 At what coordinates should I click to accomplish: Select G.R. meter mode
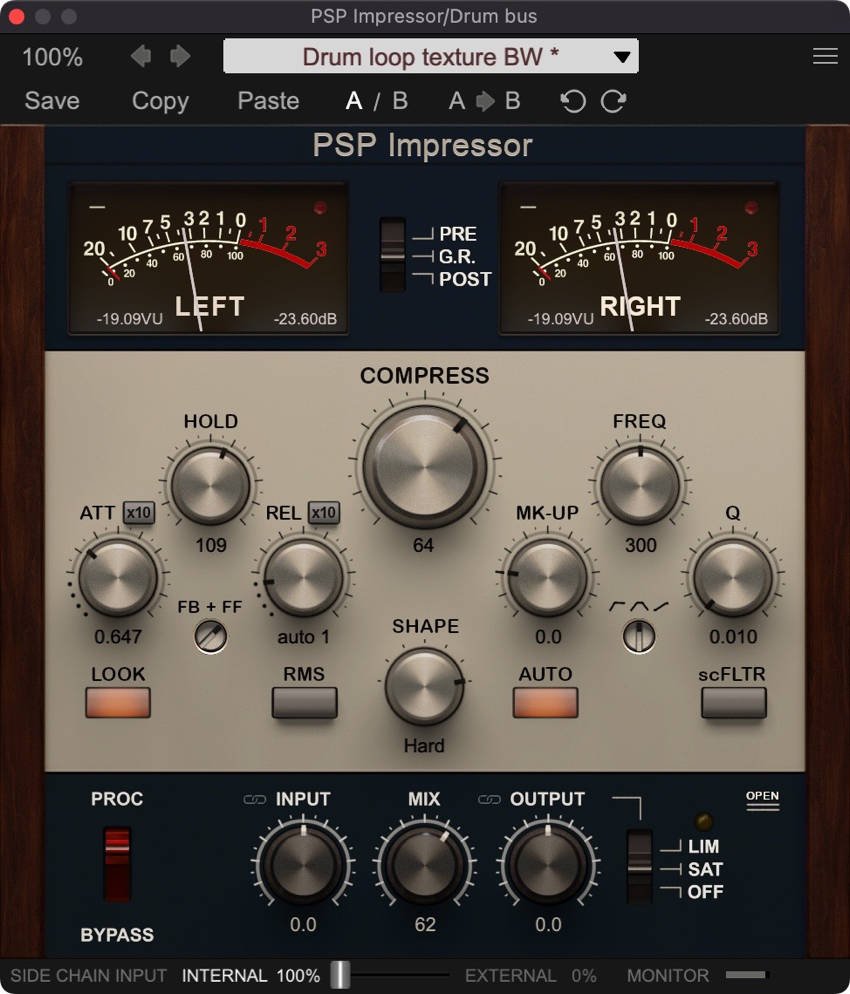click(x=456, y=256)
